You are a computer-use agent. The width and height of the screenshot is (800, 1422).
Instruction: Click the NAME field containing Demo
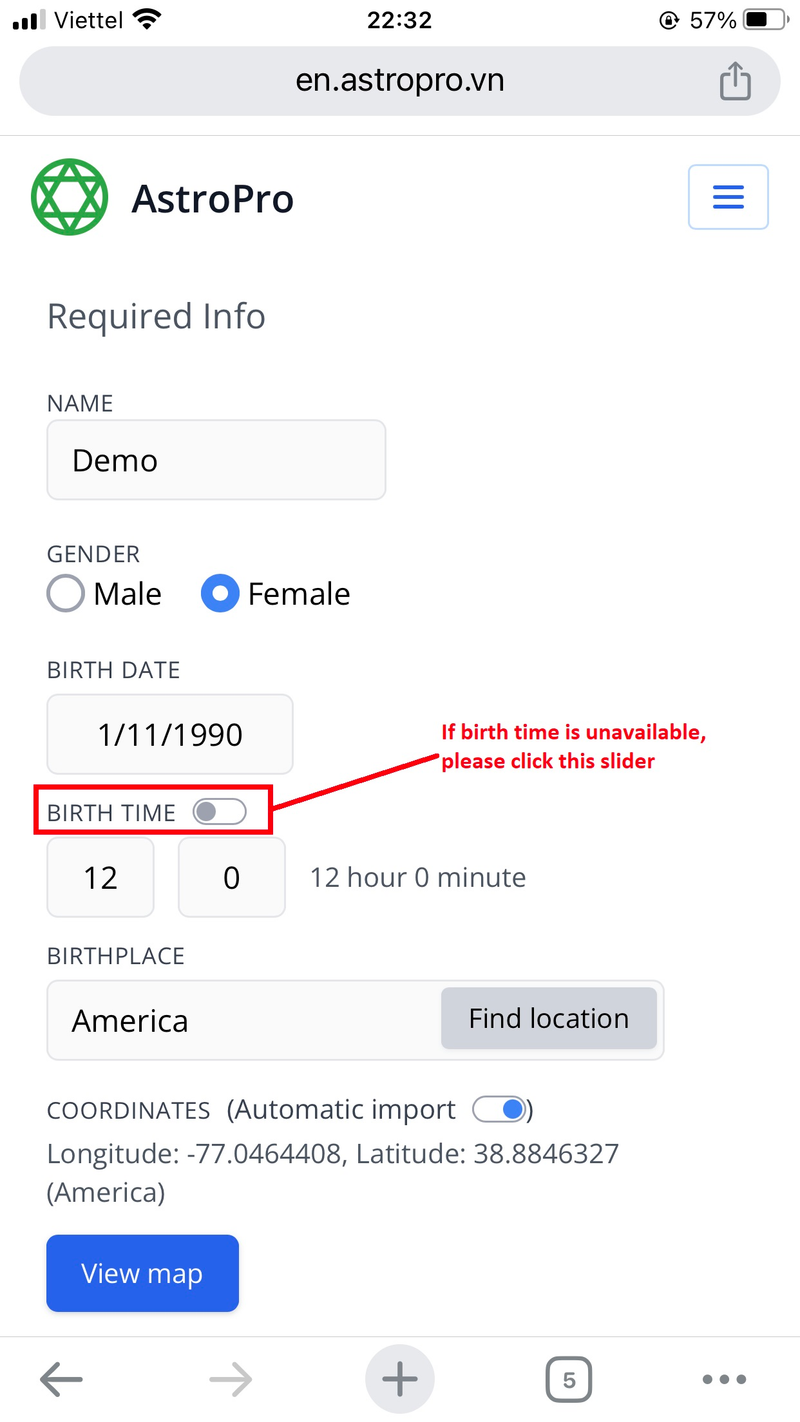coord(216,460)
